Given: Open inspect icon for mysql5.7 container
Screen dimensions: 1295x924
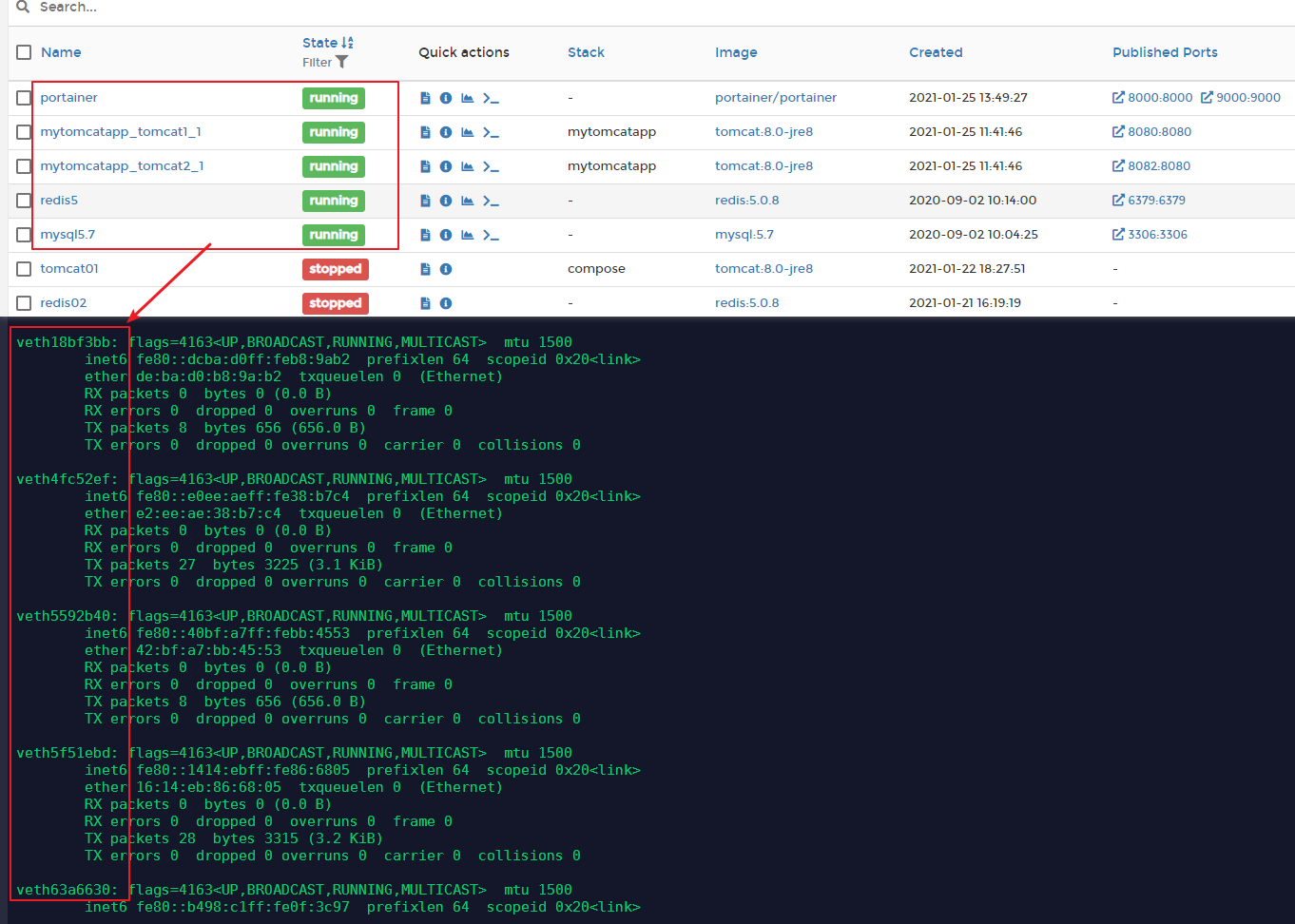Looking at the screenshot, I should click(x=446, y=235).
